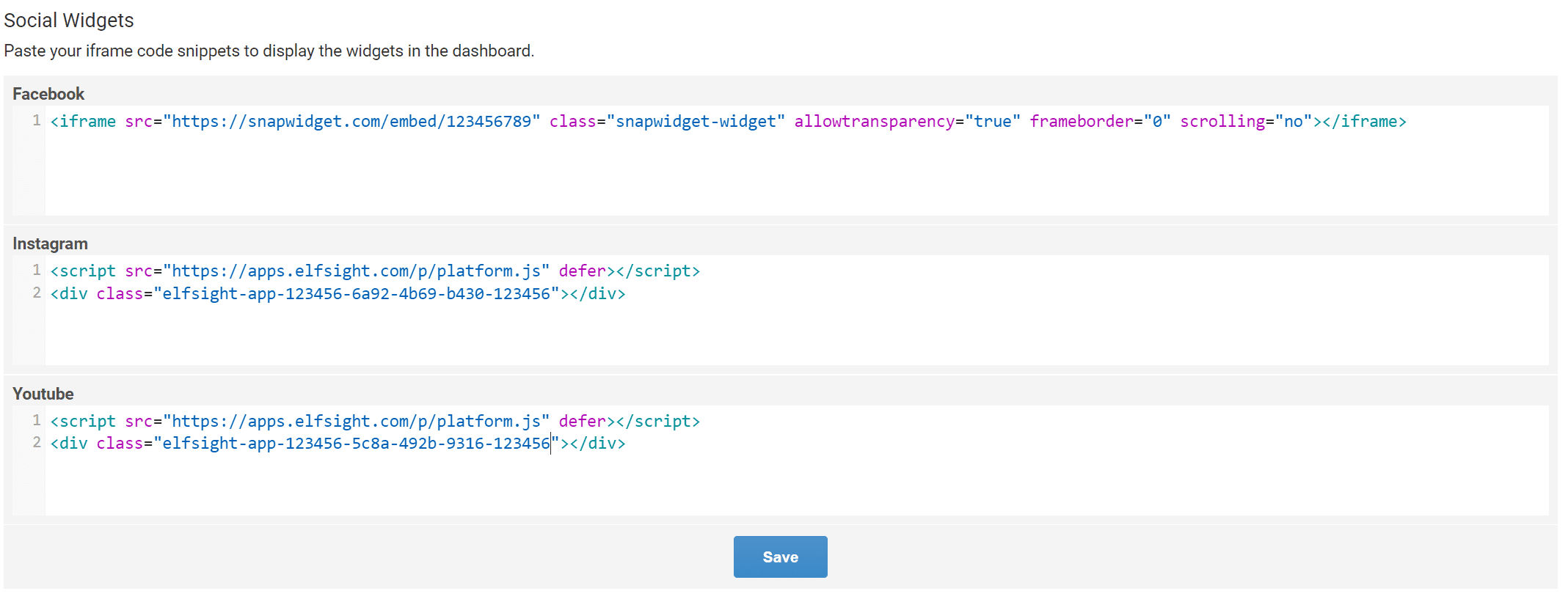Click empty area of the Facebook code editor
Image resolution: width=1568 pixels, height=602 pixels.
coord(734,176)
